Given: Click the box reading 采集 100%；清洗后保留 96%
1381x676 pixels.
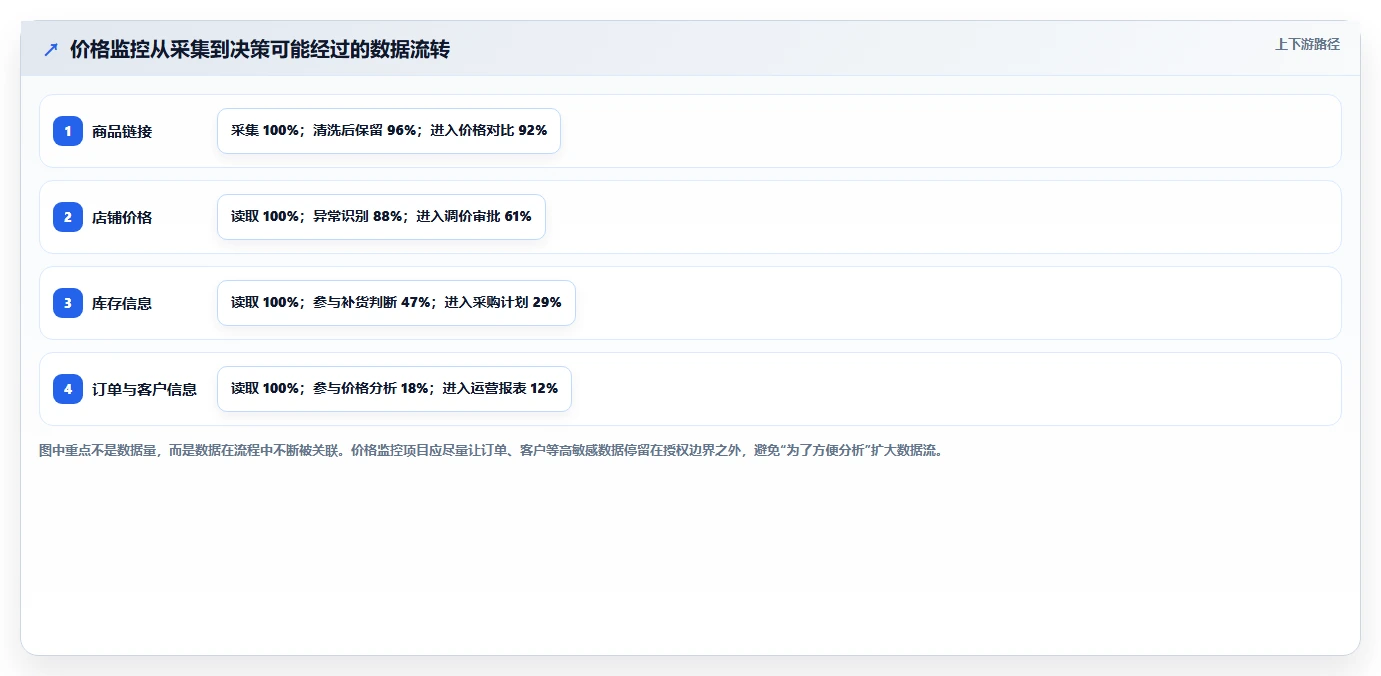Looking at the screenshot, I should [389, 131].
